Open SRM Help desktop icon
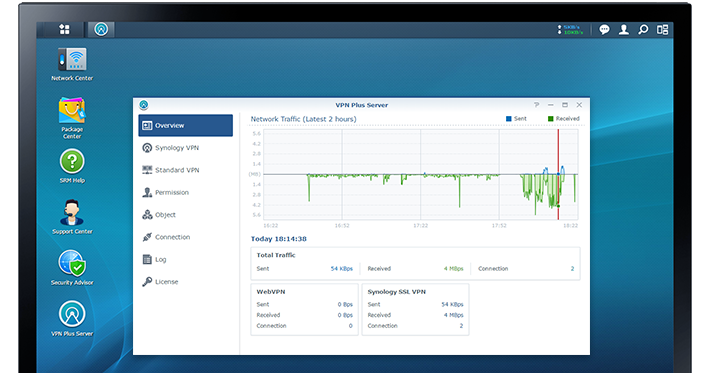The image size is (711, 373). (72, 166)
